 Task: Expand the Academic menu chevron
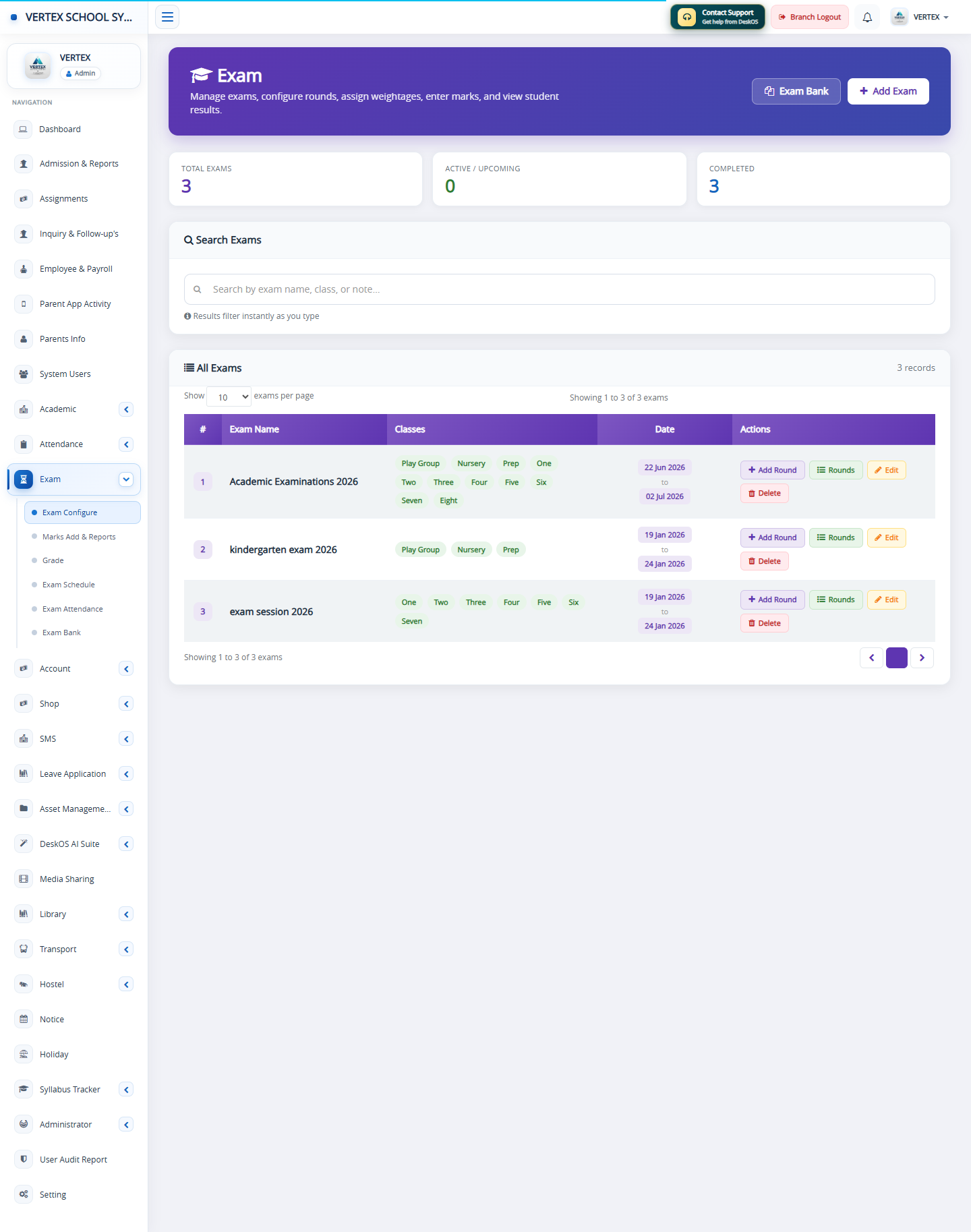pos(126,409)
